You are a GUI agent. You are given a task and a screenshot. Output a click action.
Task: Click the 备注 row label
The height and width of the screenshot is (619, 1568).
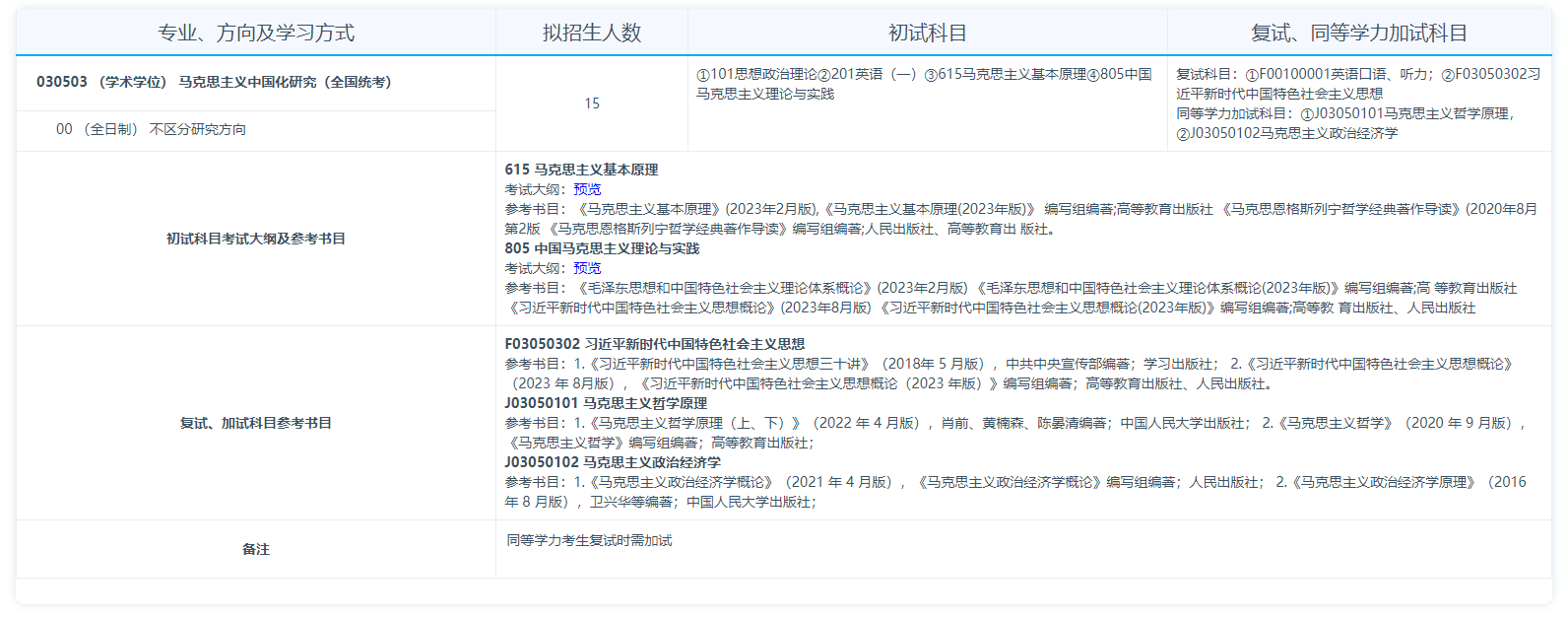(x=256, y=549)
